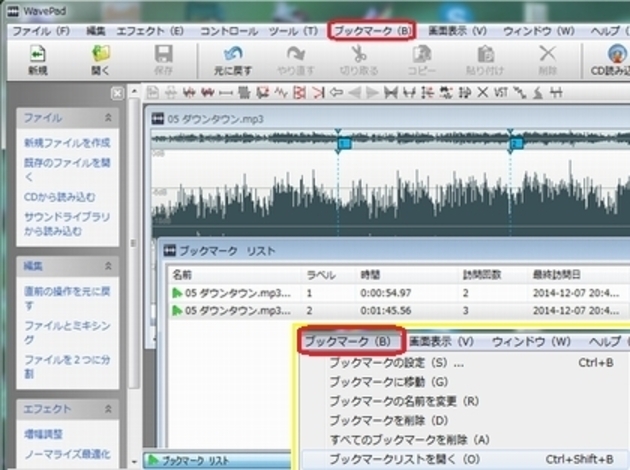The image size is (630, 470).
Task: Open the 編集 menu in the menu bar
Action: (96, 31)
